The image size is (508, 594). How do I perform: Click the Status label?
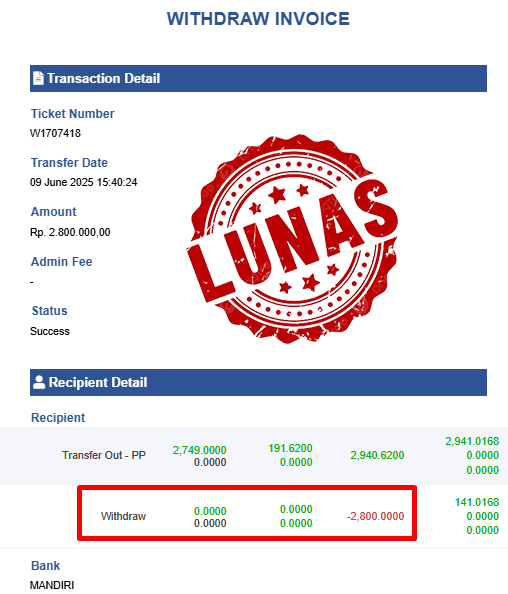pyautogui.click(x=49, y=311)
